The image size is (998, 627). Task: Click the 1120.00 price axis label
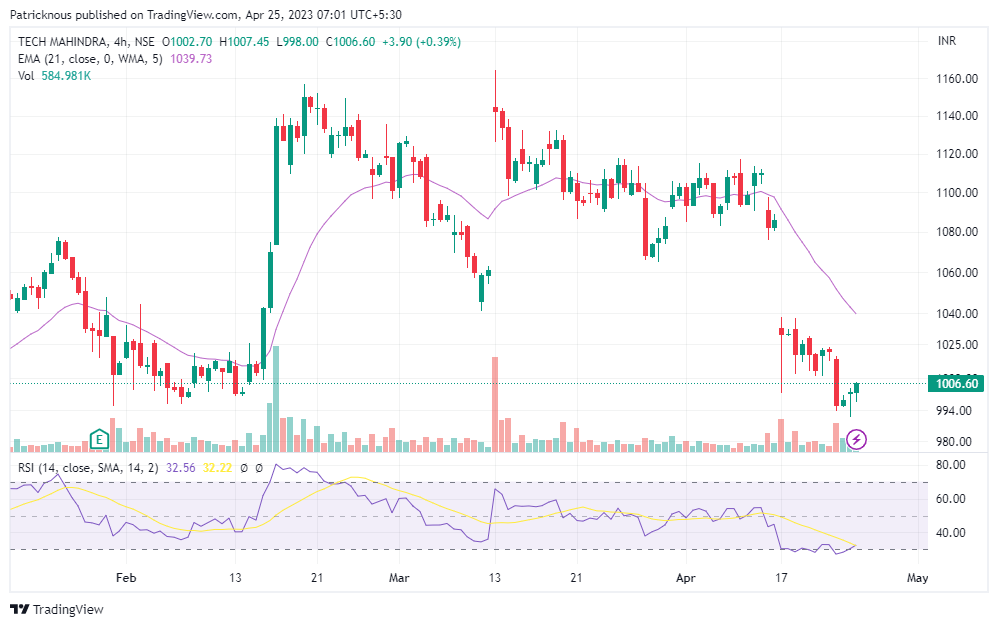tap(957, 153)
